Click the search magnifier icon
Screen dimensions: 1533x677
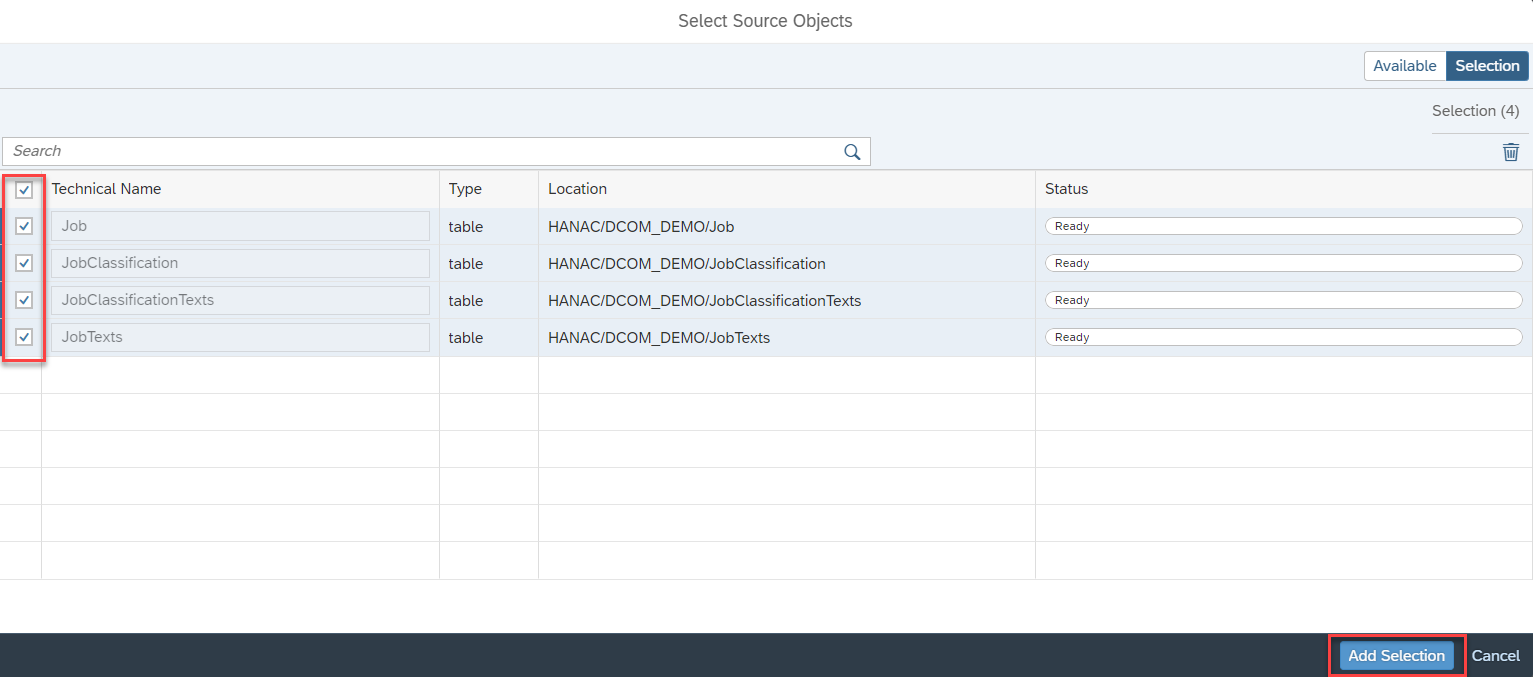[851, 151]
